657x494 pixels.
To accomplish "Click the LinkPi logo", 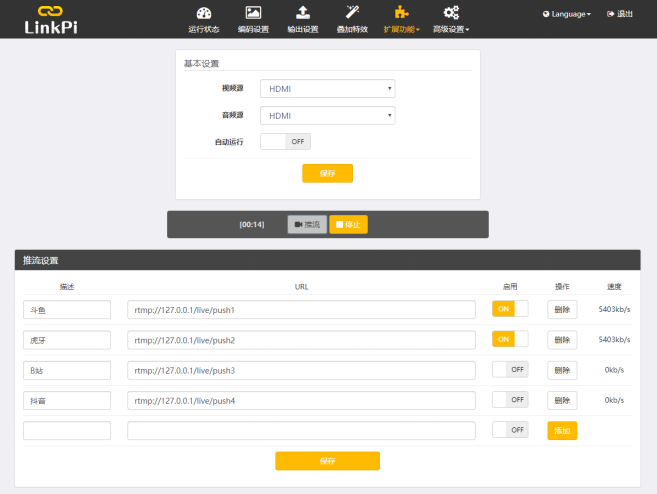I will click(x=51, y=20).
